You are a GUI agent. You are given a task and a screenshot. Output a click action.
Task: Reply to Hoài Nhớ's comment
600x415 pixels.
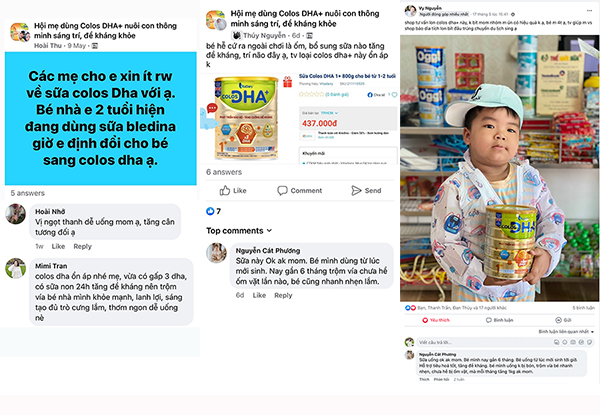(82, 246)
